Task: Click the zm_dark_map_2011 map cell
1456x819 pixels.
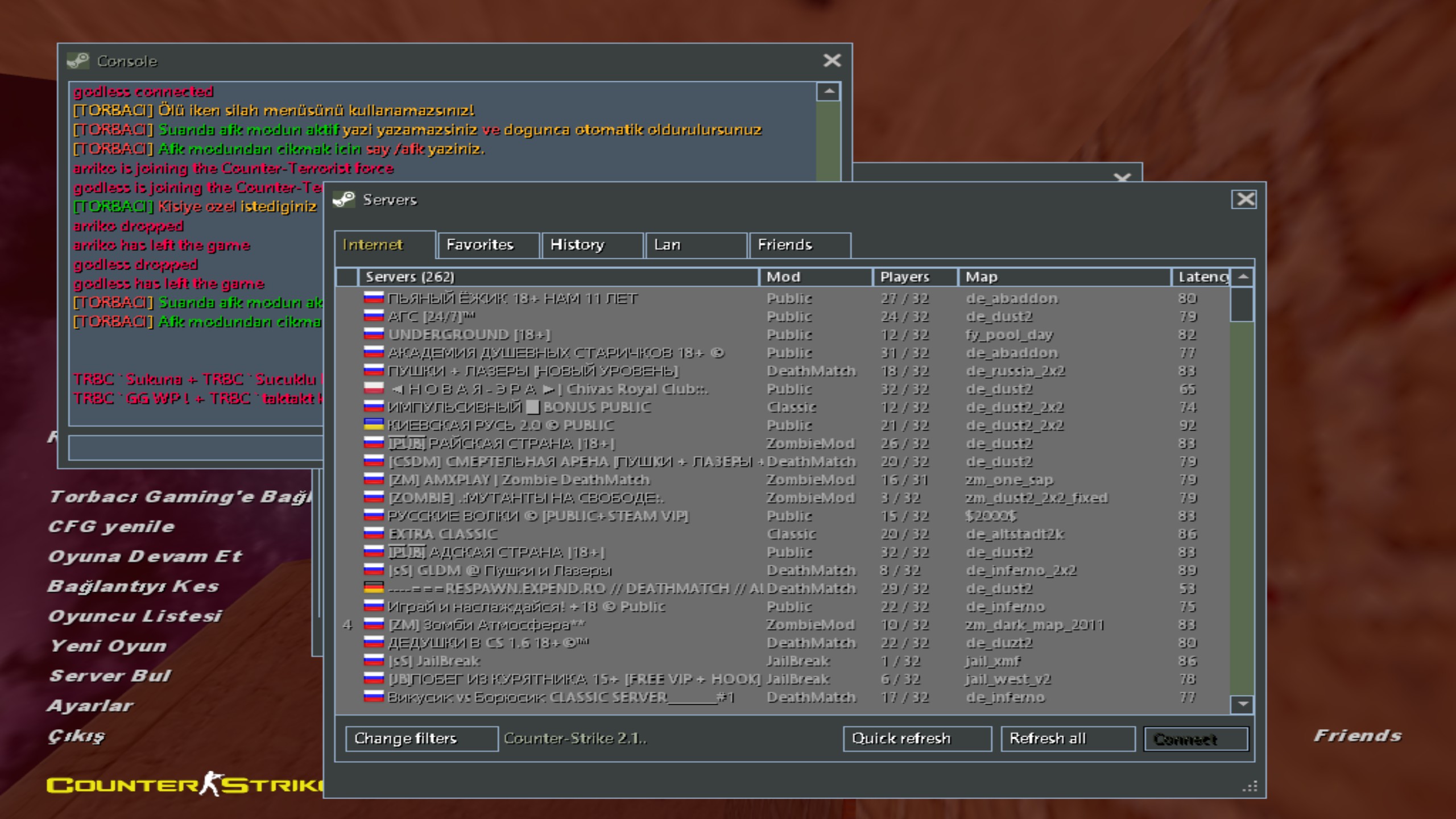Action: 1035,624
